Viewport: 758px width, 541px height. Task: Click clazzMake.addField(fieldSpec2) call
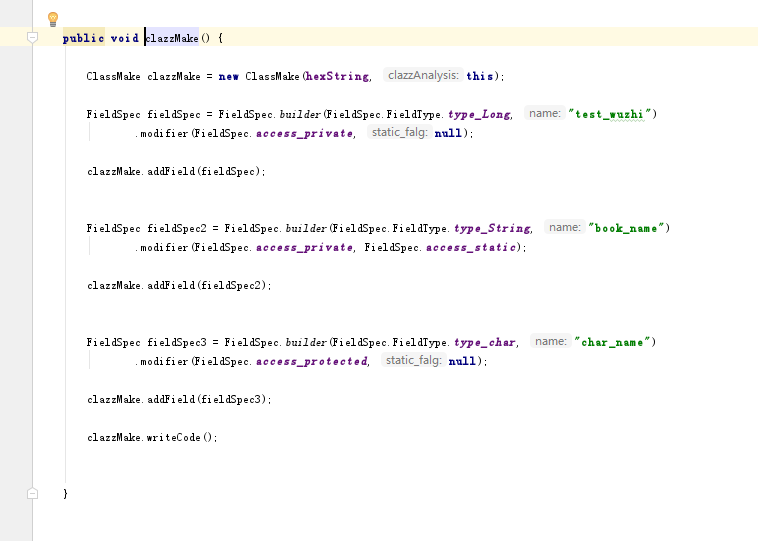coord(179,286)
